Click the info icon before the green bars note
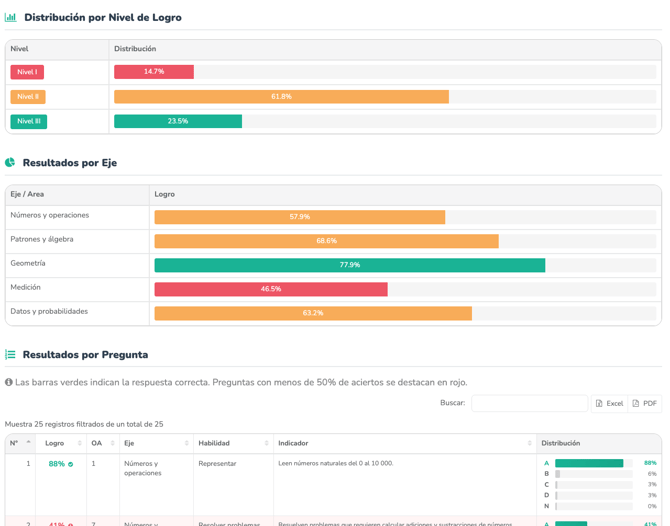The width and height of the screenshot is (670, 526). (9, 382)
